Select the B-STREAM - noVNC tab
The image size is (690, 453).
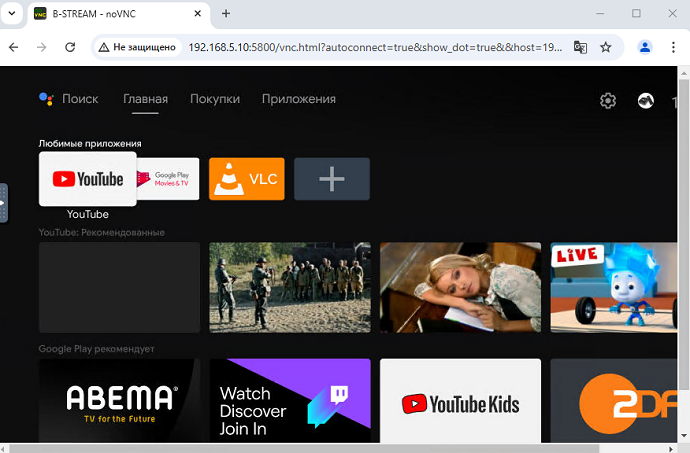coord(119,14)
